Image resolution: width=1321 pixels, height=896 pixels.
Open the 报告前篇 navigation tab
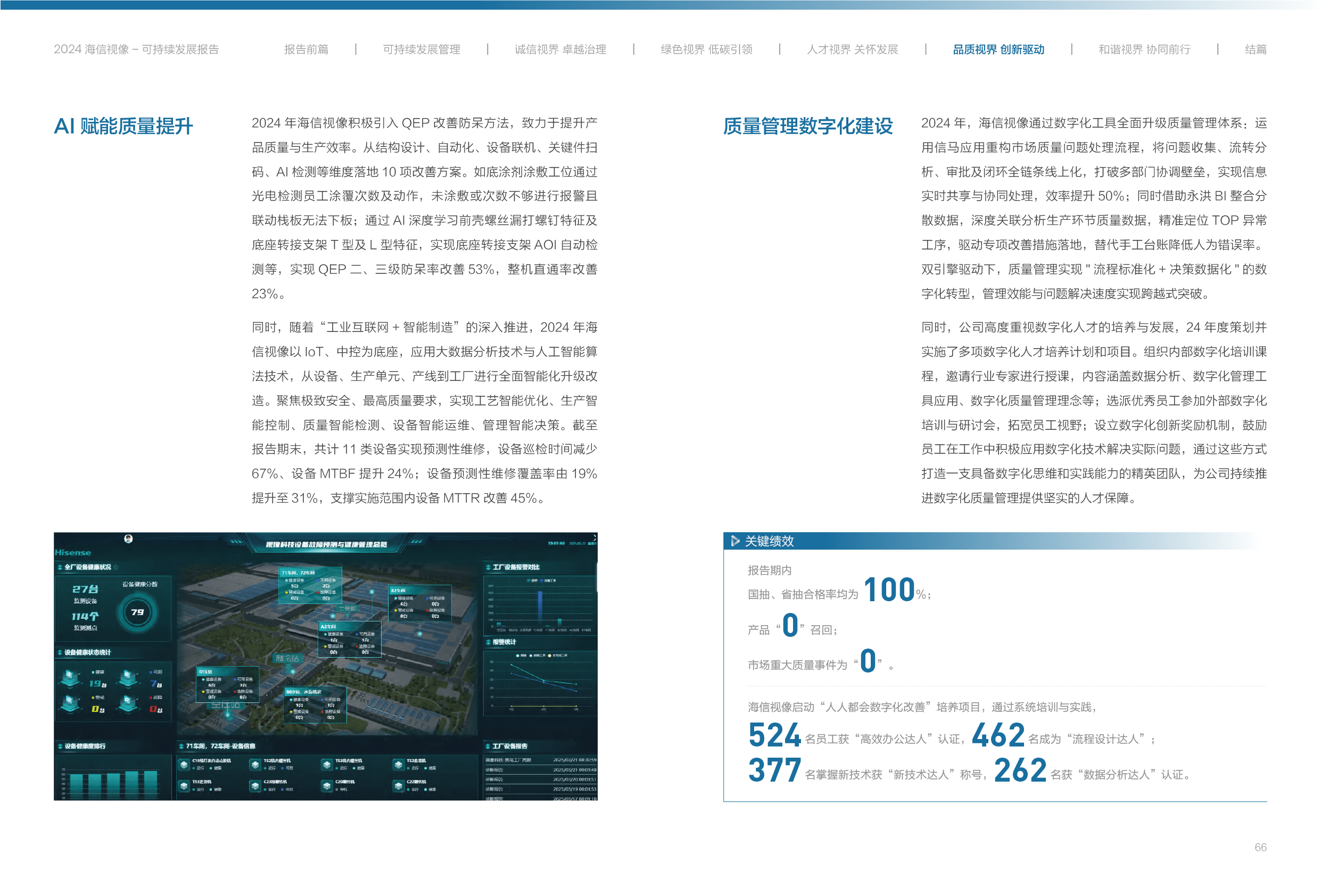coord(306,49)
